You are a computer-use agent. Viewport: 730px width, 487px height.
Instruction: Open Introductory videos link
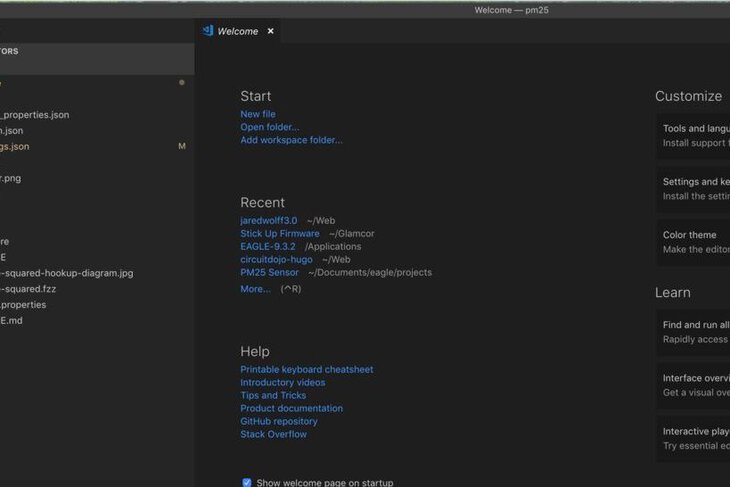[283, 383]
